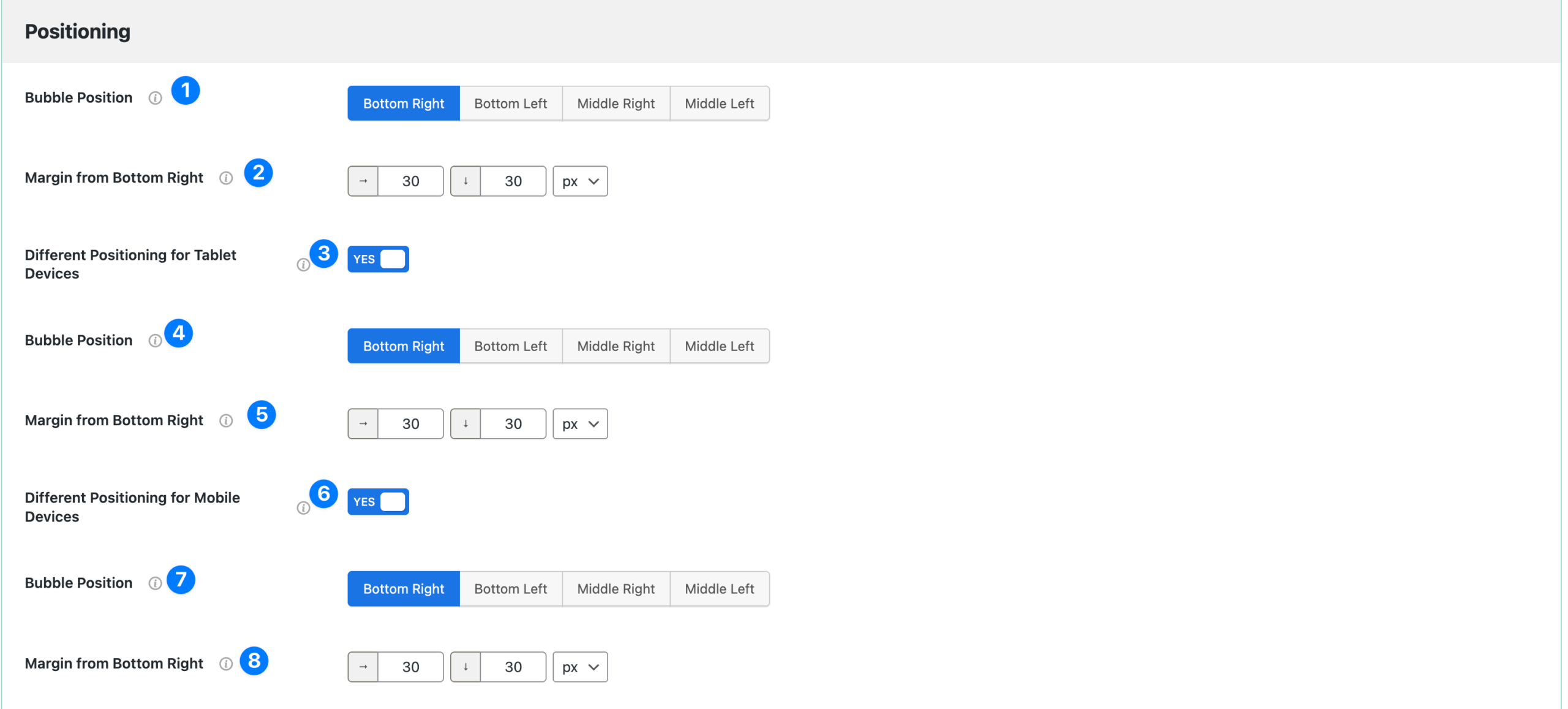Expand px unit dropdown in tablet margin row
Viewport: 1568px width, 709px height.
580,424
